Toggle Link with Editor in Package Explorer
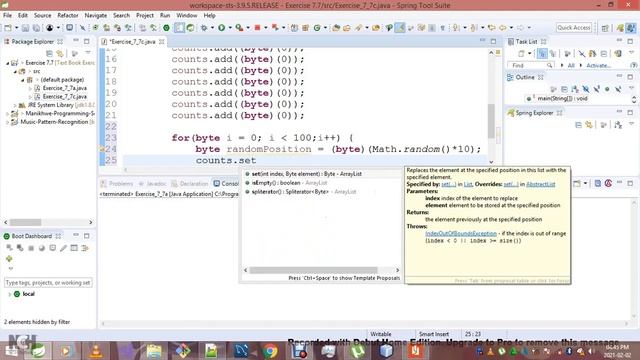 click(x=60, y=53)
